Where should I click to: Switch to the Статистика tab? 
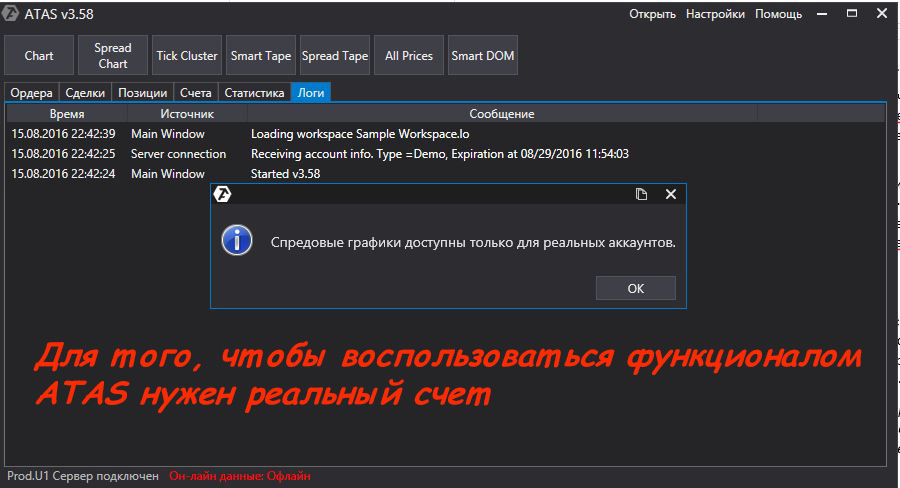point(254,92)
